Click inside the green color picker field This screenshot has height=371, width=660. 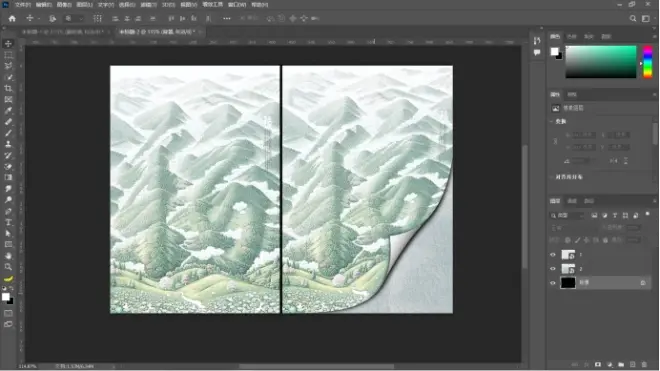[601, 62]
